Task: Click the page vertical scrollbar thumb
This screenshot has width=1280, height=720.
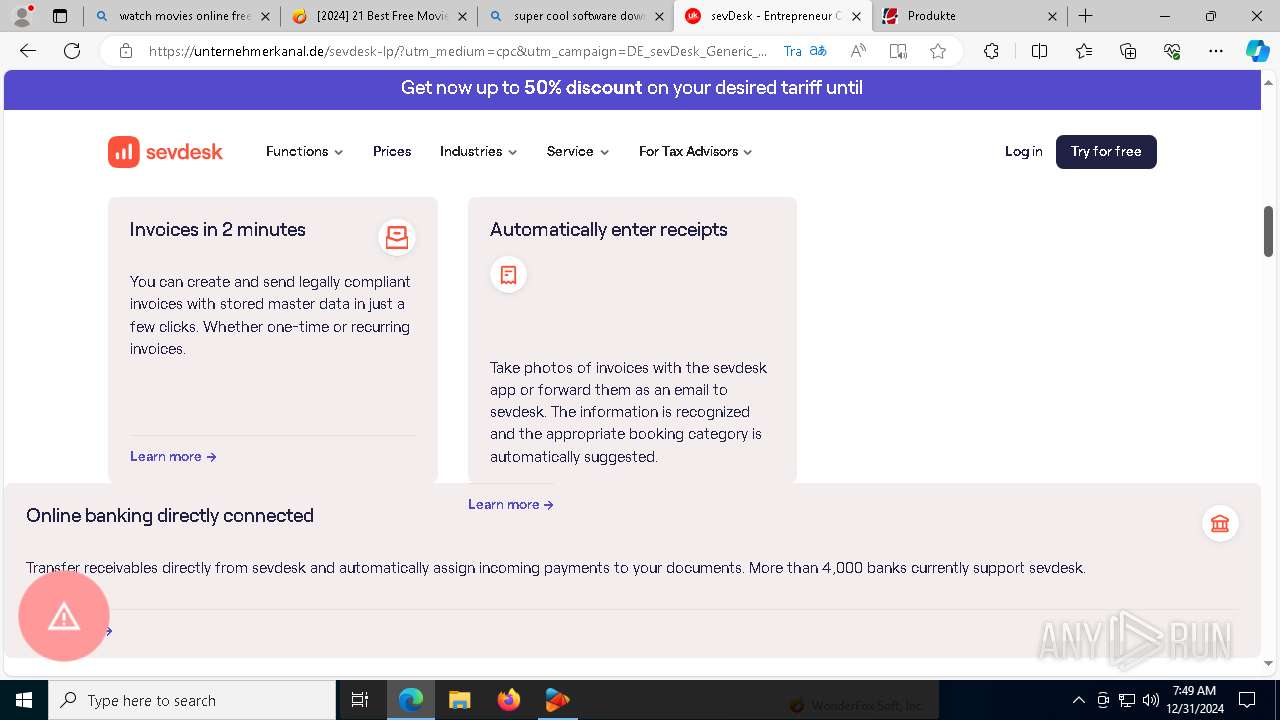Action: (1269, 231)
